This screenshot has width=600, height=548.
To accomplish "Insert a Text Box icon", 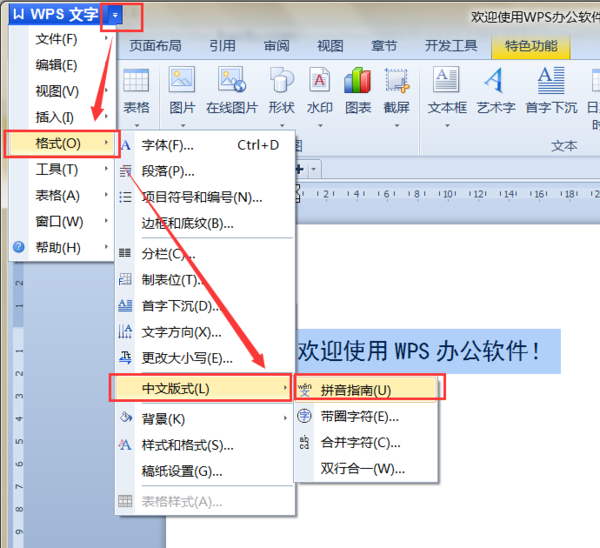I will 446,79.
